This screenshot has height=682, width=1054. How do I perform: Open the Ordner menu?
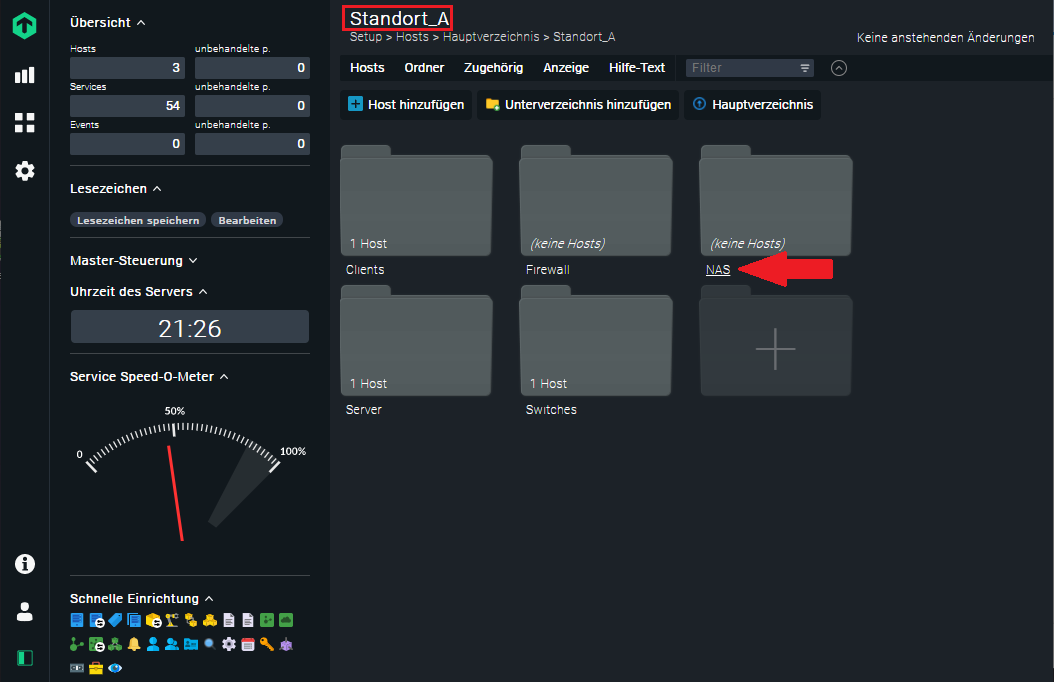tap(424, 68)
